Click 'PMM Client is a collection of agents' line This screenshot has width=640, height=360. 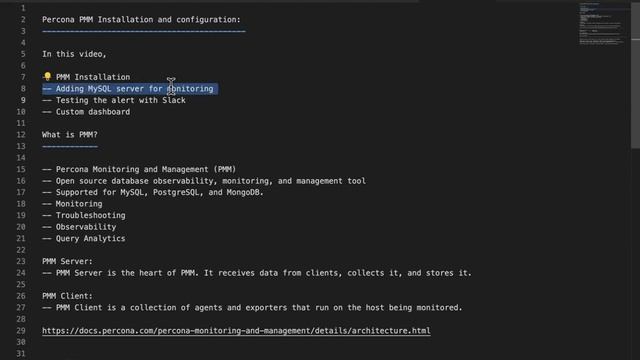coord(252,307)
